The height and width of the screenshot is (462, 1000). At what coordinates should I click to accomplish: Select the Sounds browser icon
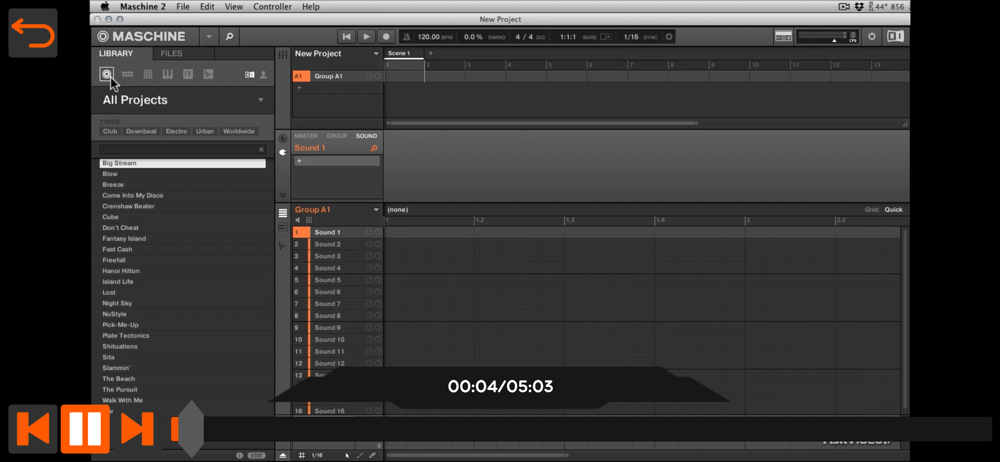click(148, 75)
